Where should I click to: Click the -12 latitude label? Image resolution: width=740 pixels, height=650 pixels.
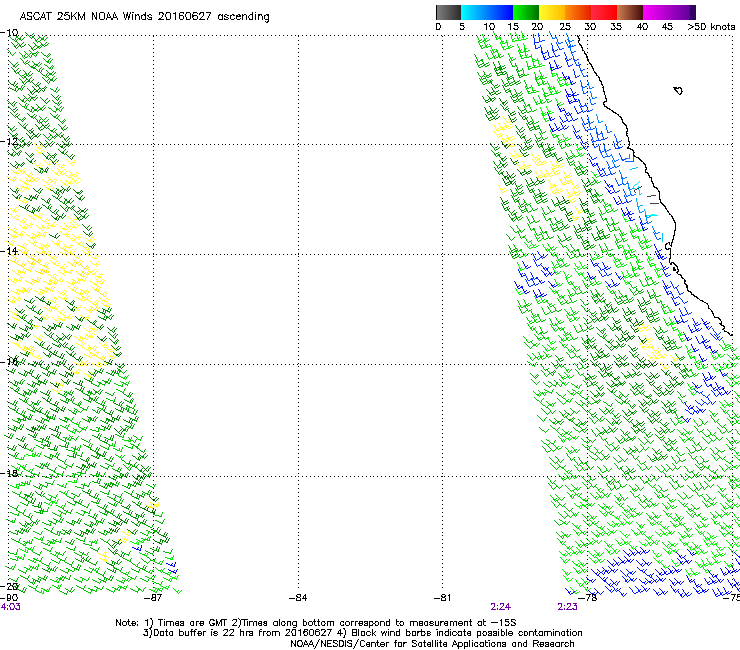click(x=9, y=141)
